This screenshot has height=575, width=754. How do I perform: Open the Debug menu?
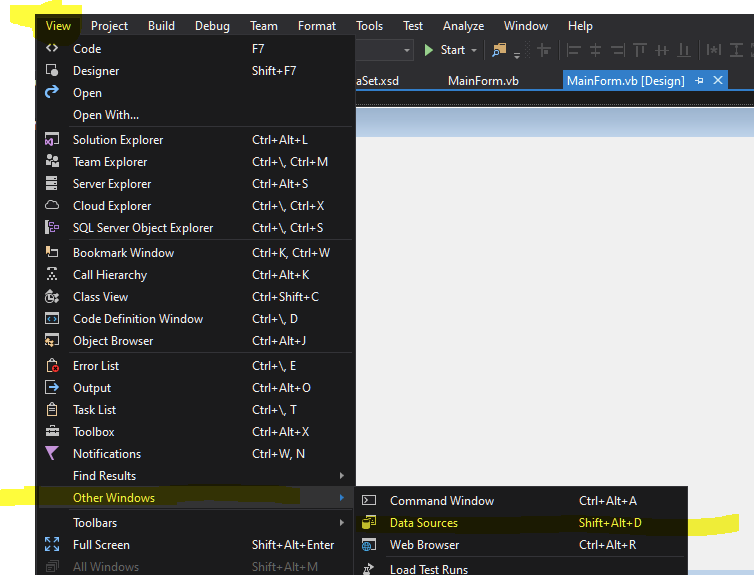(212, 26)
